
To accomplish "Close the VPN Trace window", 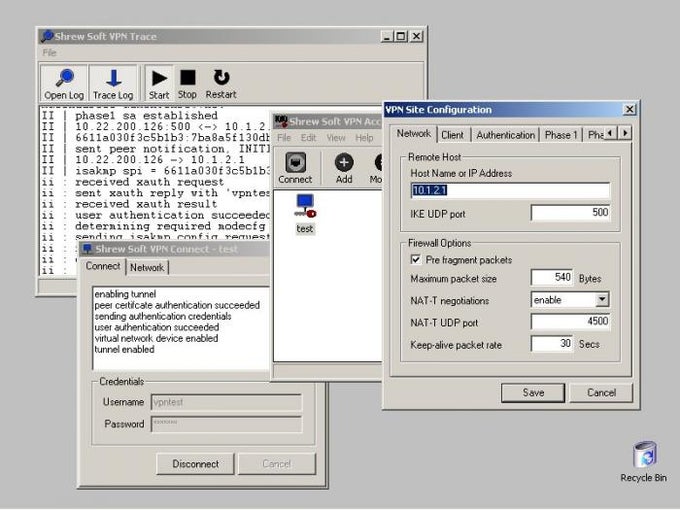I will tap(416, 36).
